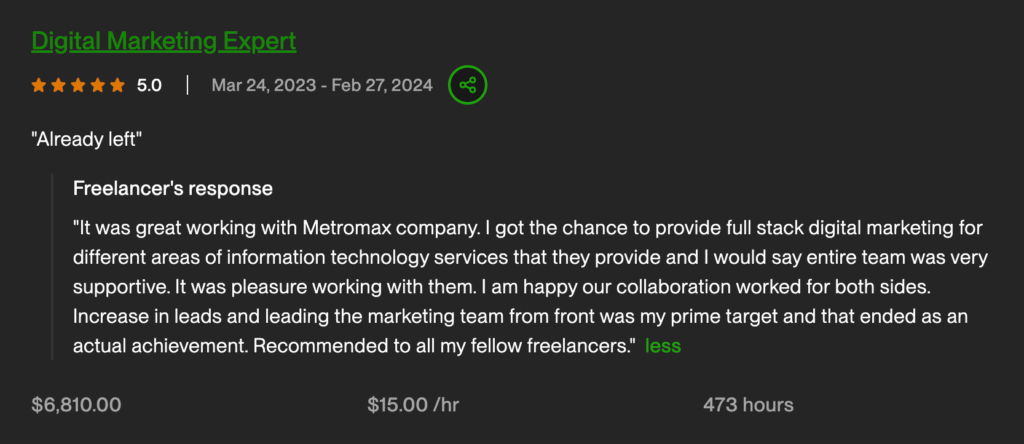The image size is (1024, 444).
Task: Click the $6,810.00 total earnings amount
Action: pos(77,405)
